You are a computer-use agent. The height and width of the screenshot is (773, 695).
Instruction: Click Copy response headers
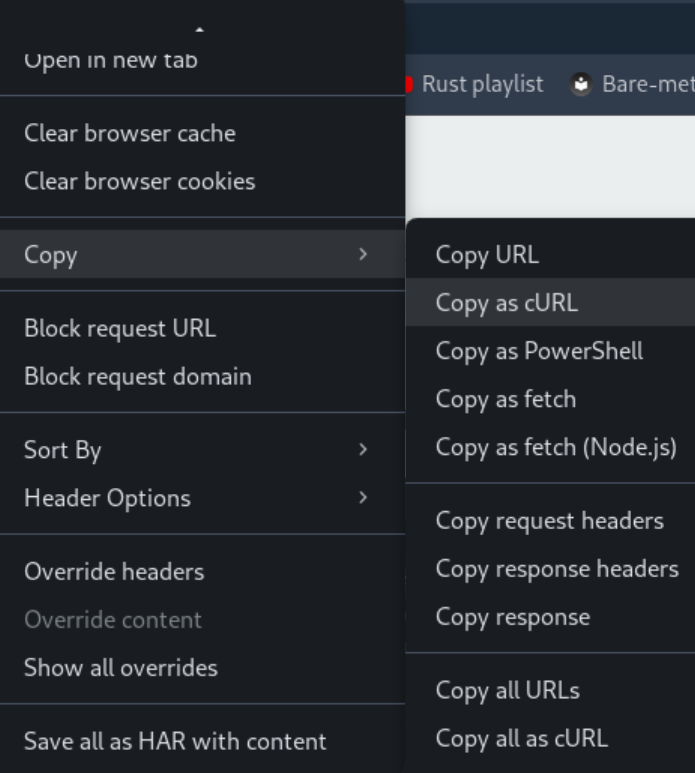pyautogui.click(x=557, y=569)
